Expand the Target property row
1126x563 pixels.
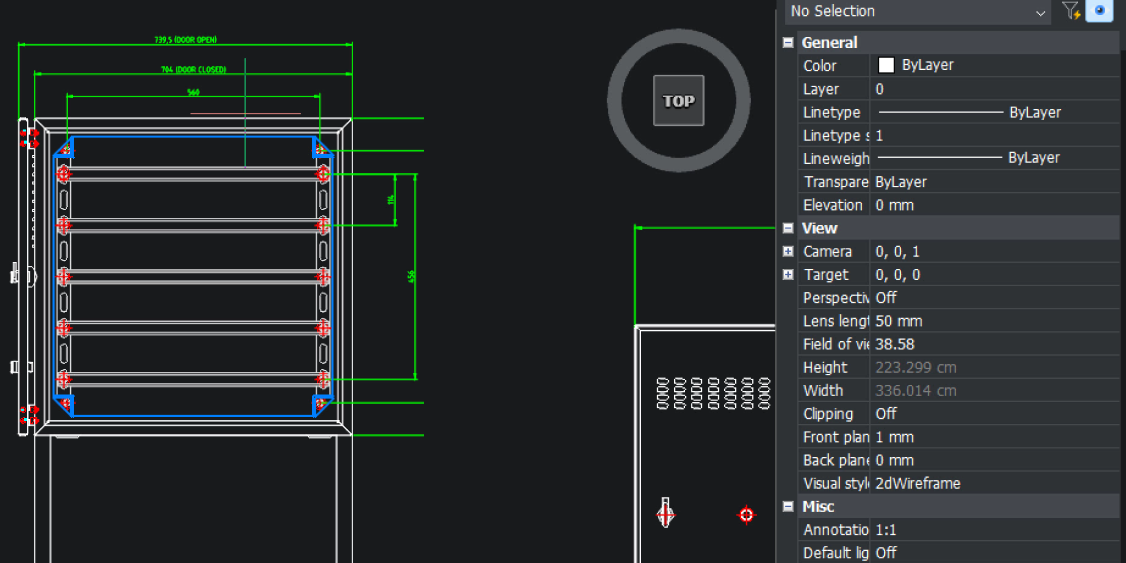pyautogui.click(x=788, y=275)
